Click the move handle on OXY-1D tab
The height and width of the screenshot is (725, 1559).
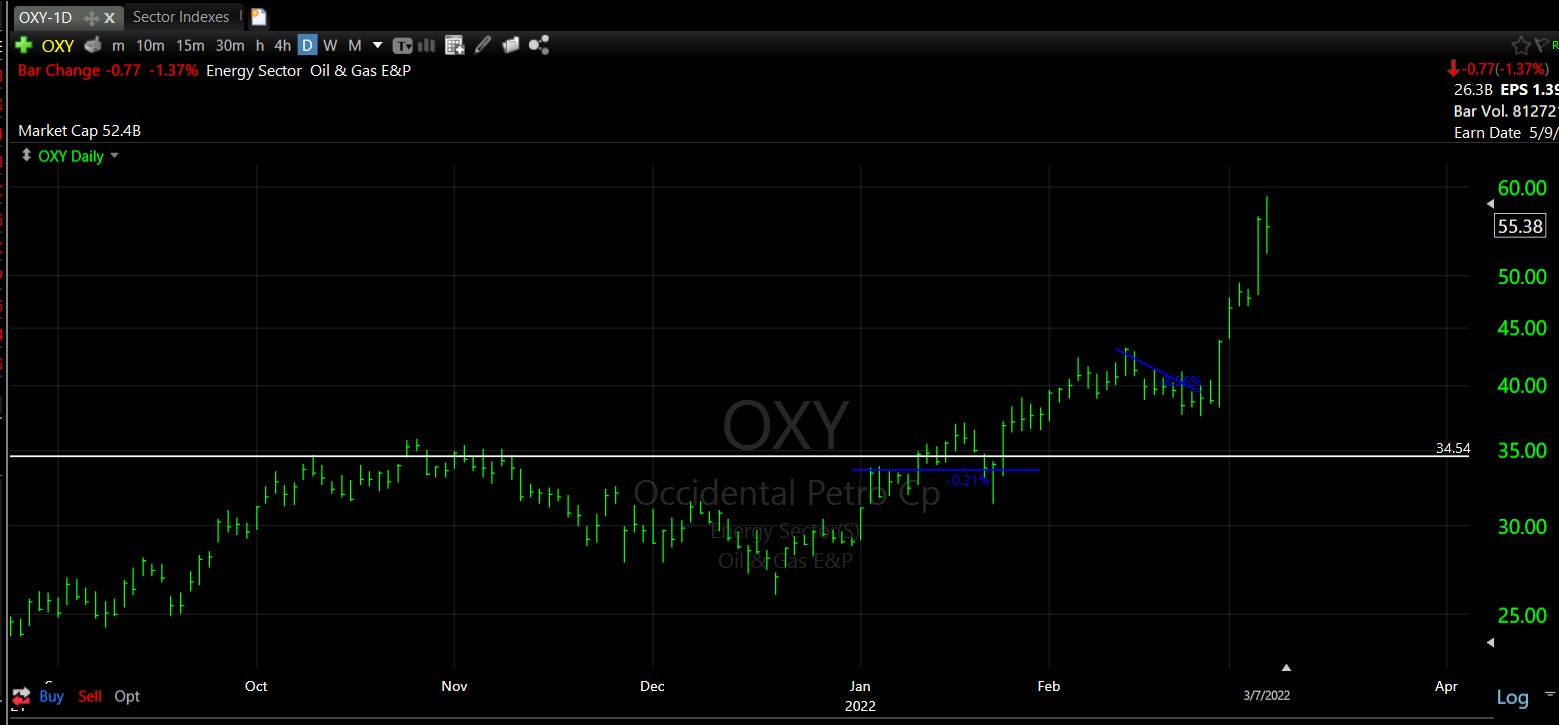click(92, 18)
